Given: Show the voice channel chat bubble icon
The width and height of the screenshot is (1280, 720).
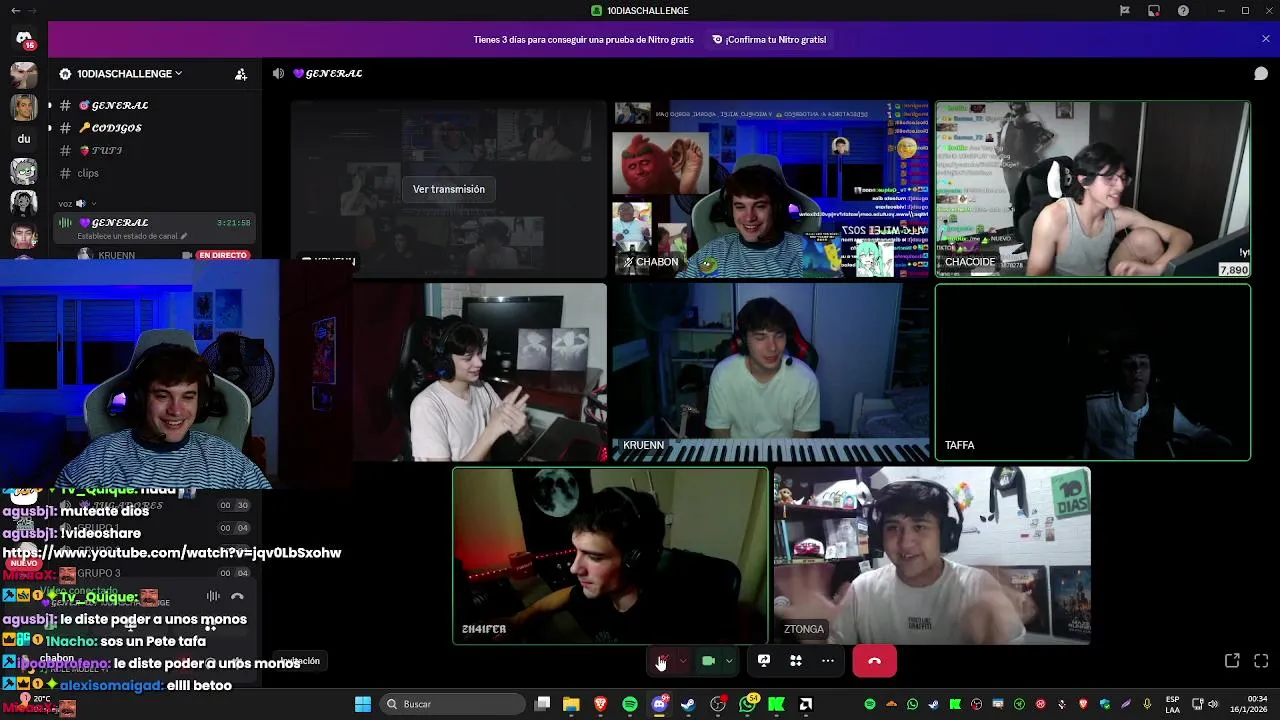Looking at the screenshot, I should point(1261,74).
